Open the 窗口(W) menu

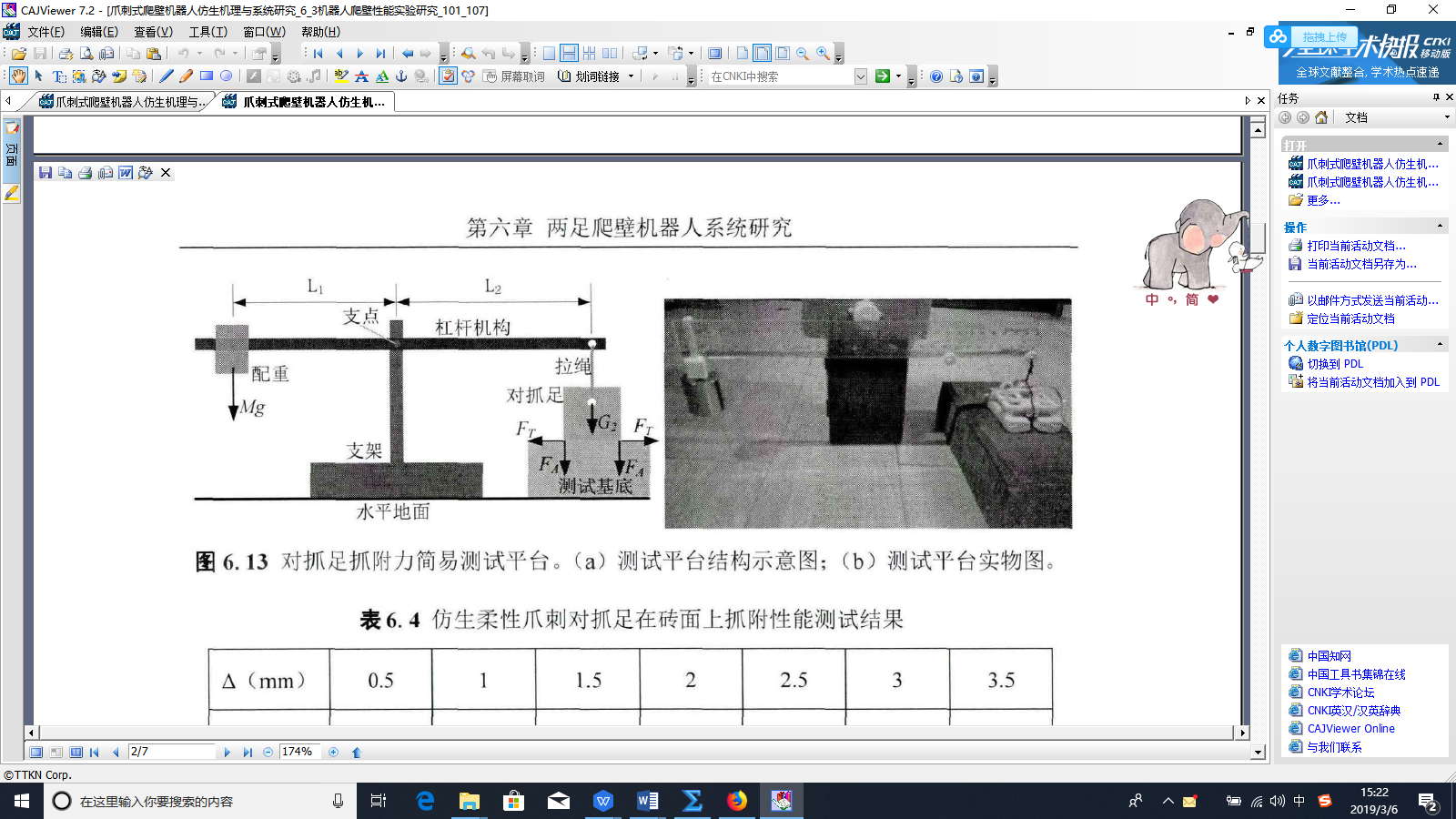coord(264,32)
